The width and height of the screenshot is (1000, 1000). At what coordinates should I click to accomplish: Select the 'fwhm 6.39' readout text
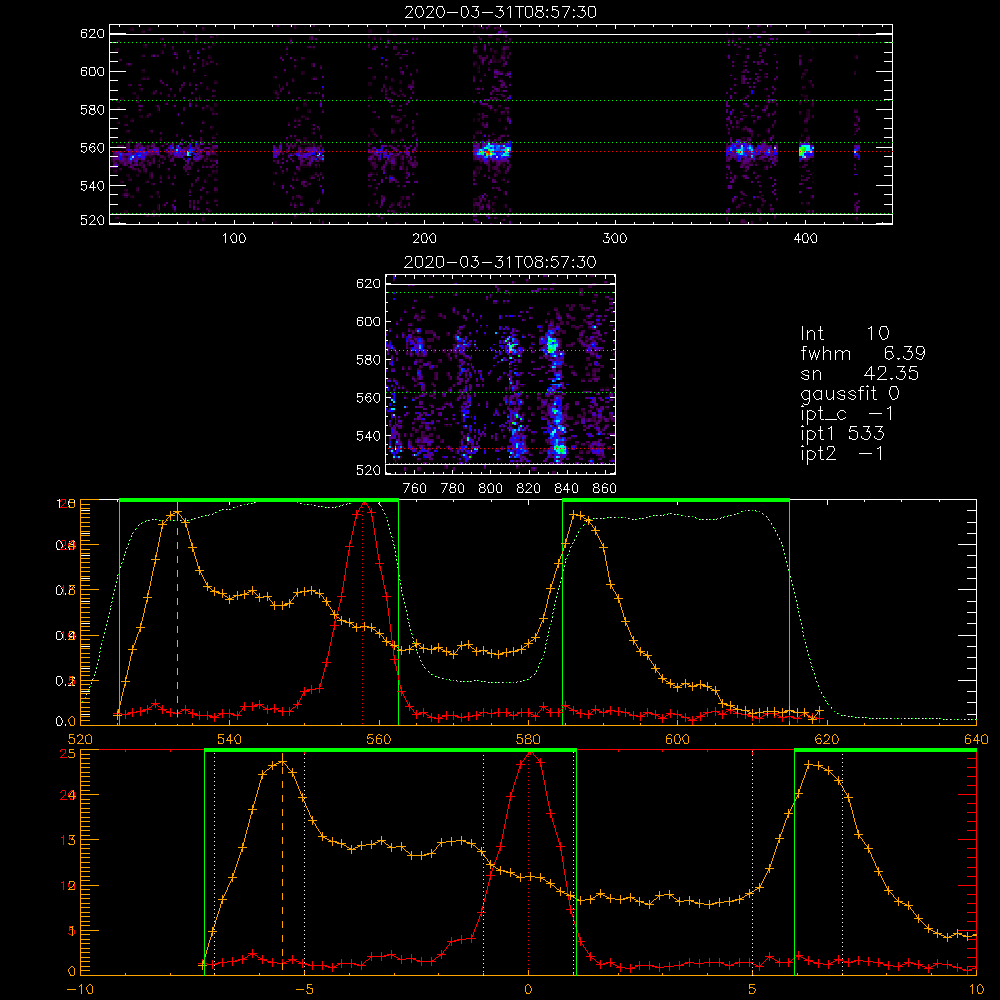[863, 353]
